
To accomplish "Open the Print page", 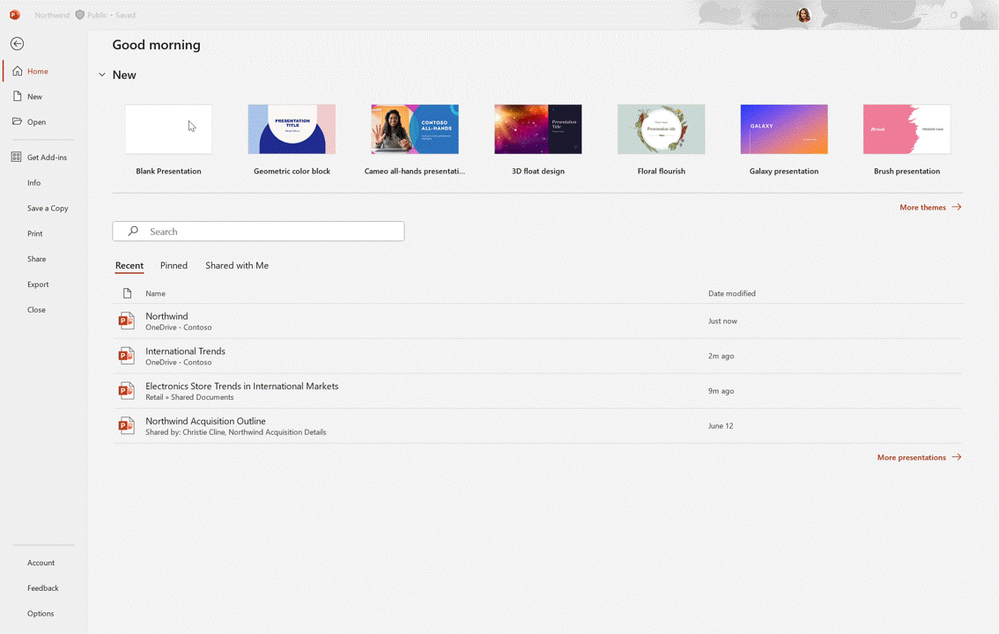I will (35, 234).
